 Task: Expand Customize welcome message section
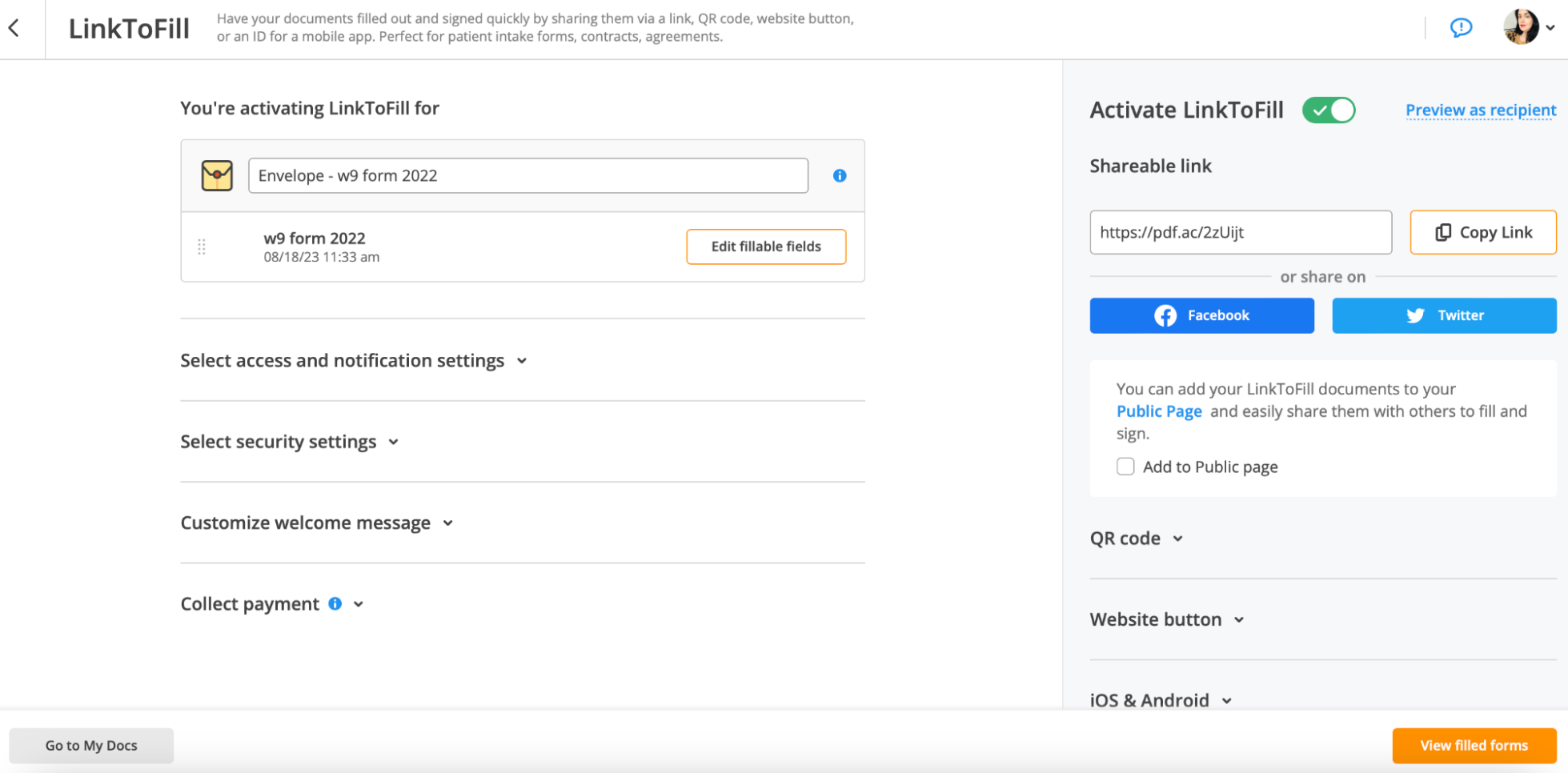(x=317, y=523)
